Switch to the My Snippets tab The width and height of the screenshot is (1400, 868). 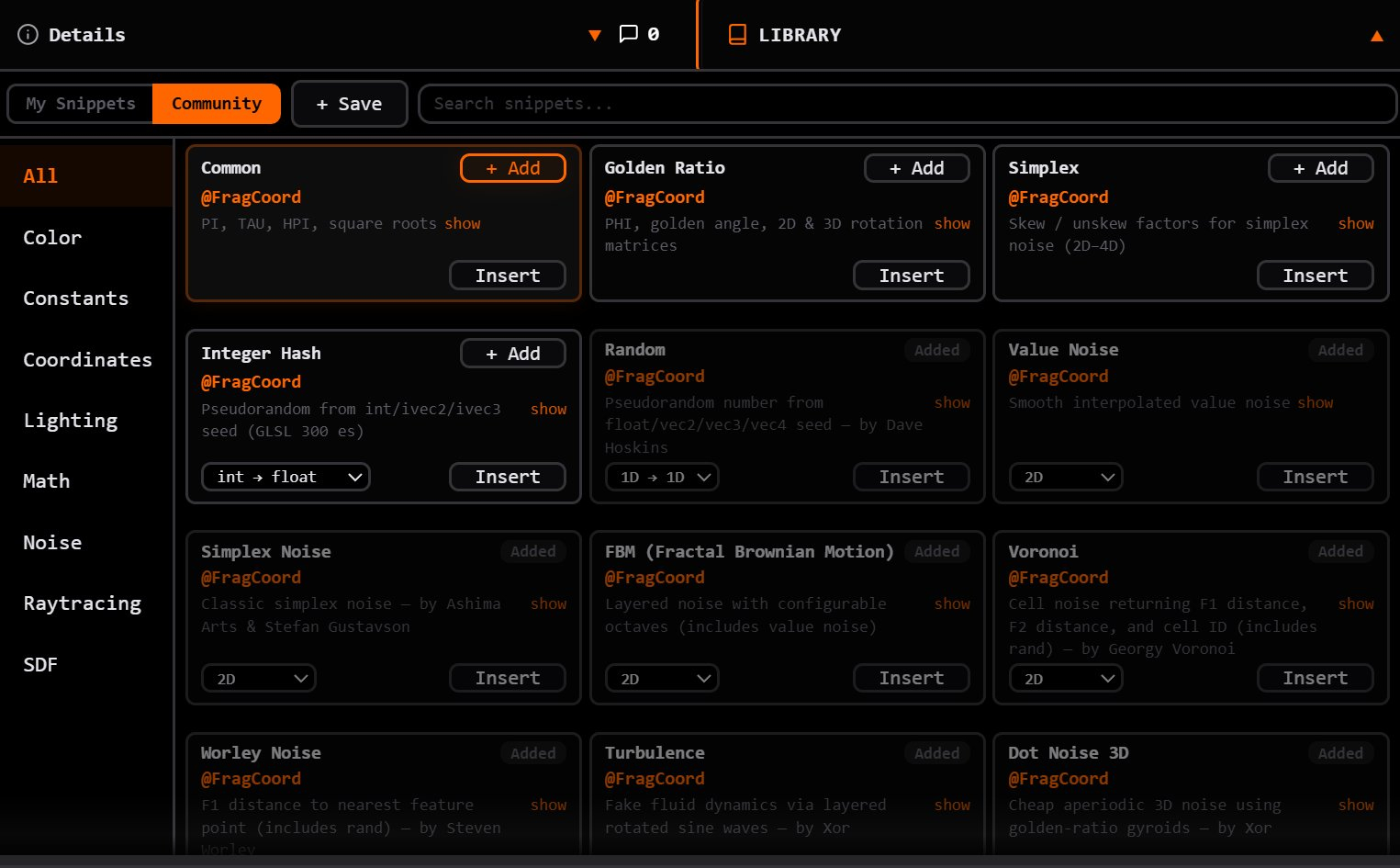(81, 104)
